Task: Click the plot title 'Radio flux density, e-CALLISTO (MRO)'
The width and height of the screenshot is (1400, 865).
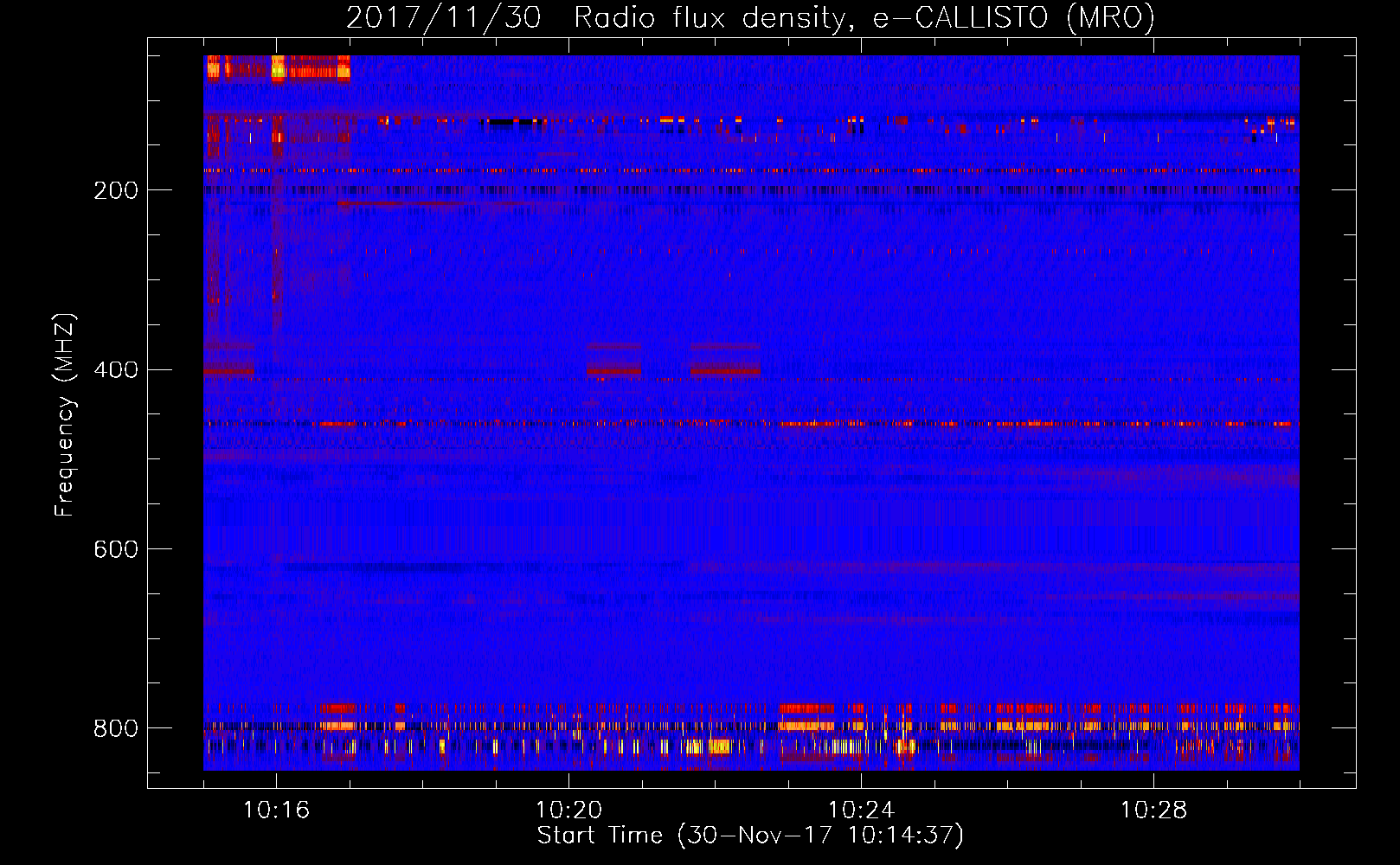Action: point(864,17)
